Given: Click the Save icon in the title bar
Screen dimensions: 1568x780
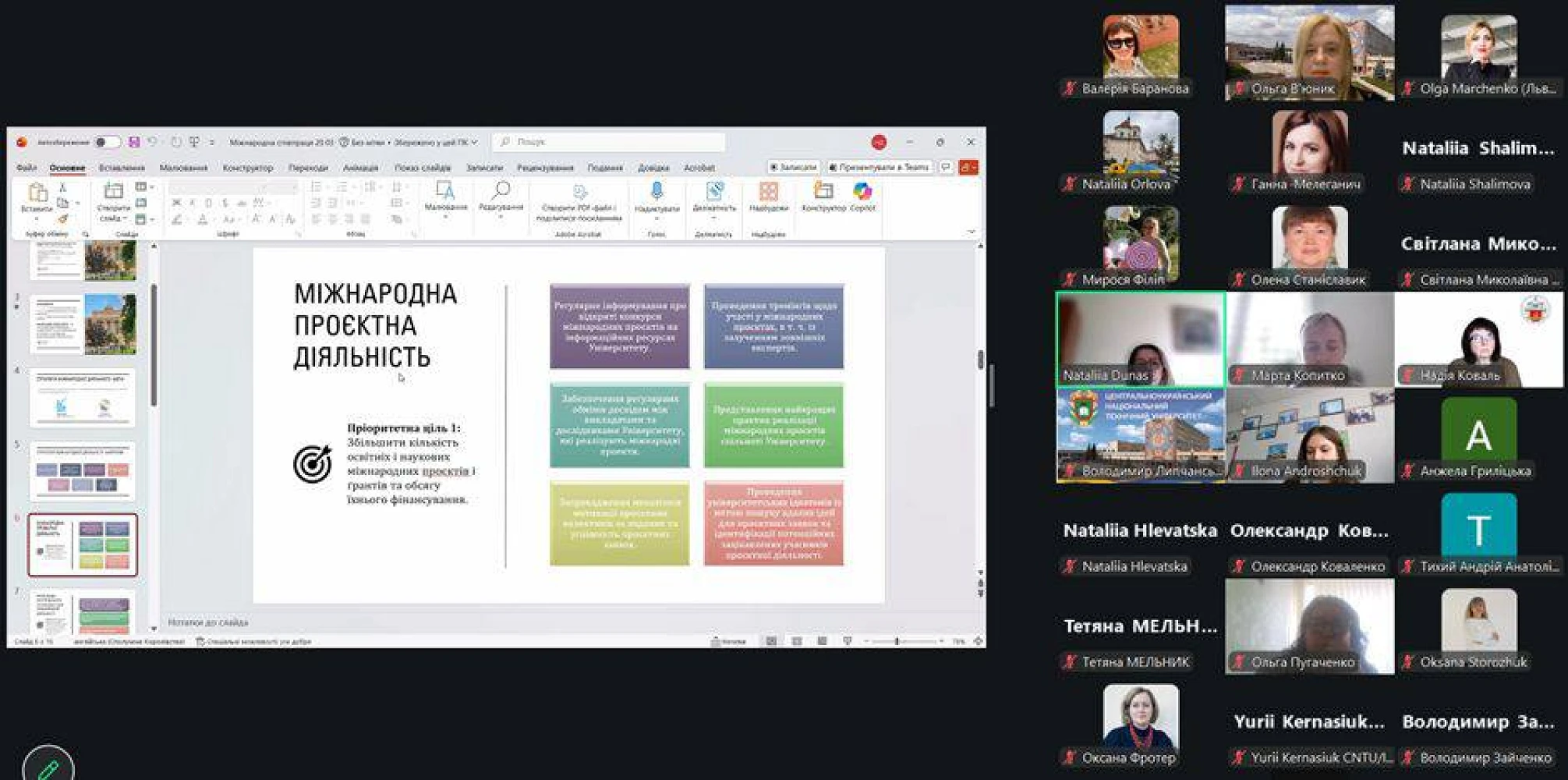Looking at the screenshot, I should coord(134,142).
